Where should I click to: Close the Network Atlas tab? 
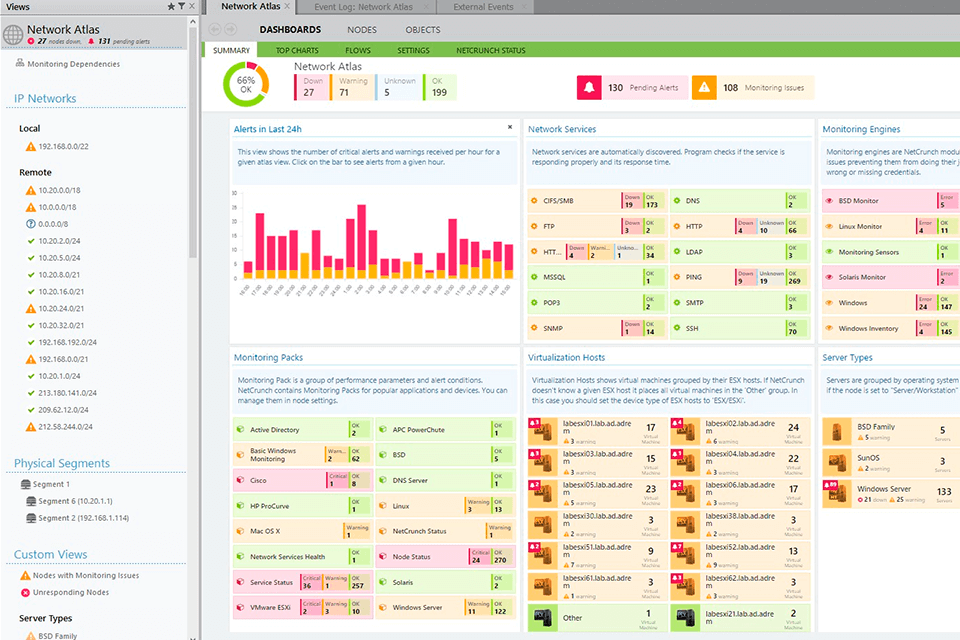[x=287, y=7]
